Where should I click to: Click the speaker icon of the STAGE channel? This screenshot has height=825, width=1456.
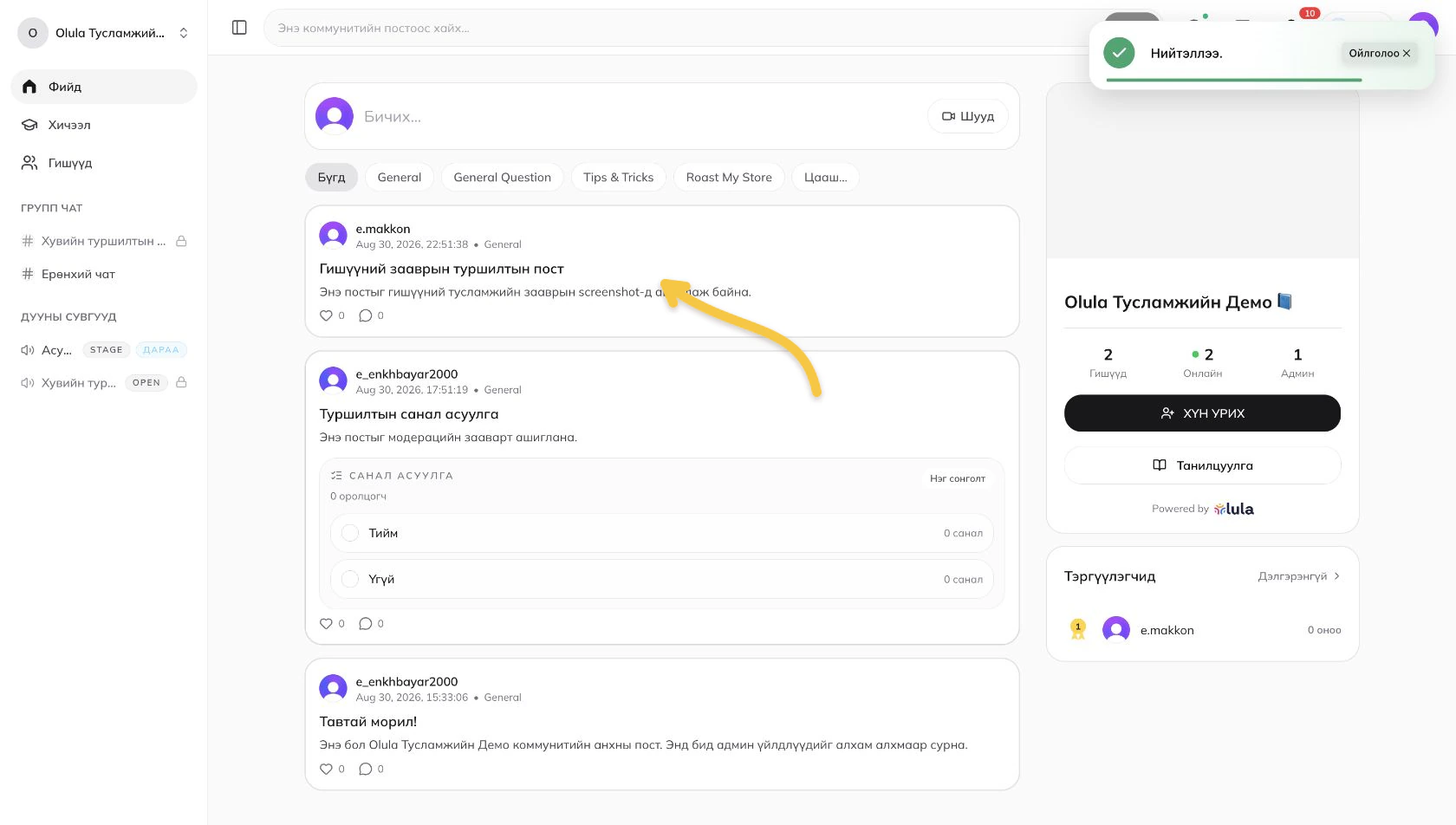tap(28, 350)
